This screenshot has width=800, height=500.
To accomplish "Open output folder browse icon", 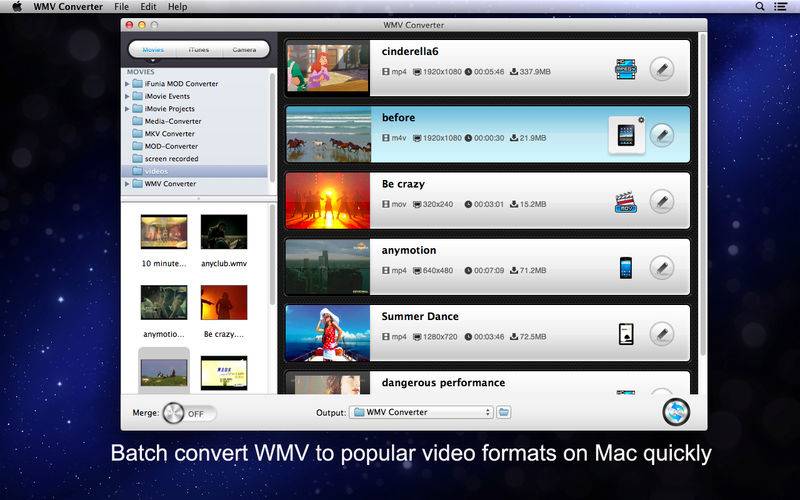I will (504, 412).
